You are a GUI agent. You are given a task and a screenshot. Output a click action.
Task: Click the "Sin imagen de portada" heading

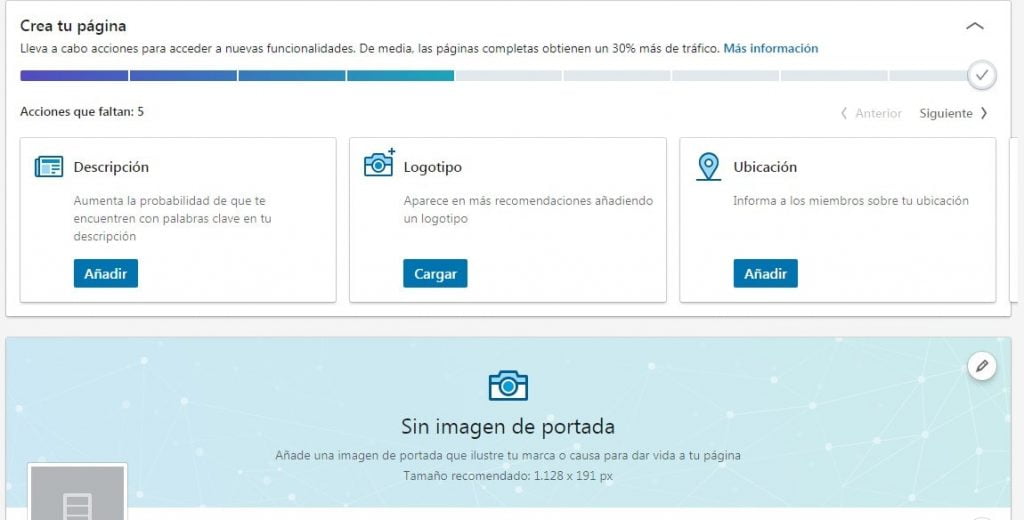[508, 426]
